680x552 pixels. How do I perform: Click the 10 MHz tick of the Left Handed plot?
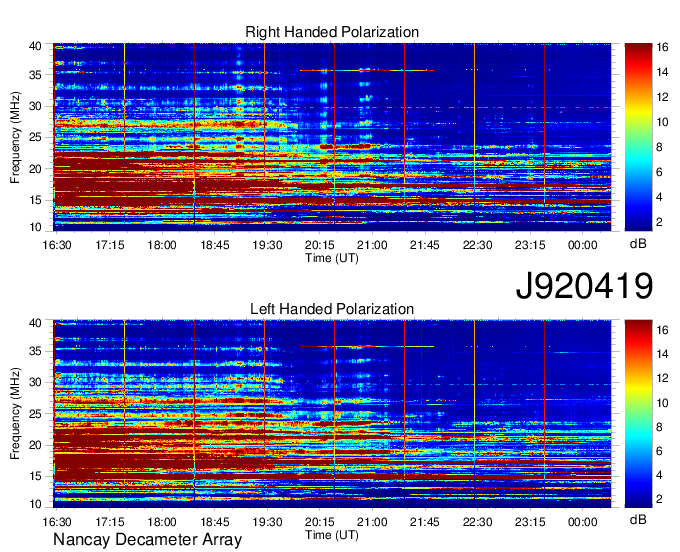(x=35, y=504)
